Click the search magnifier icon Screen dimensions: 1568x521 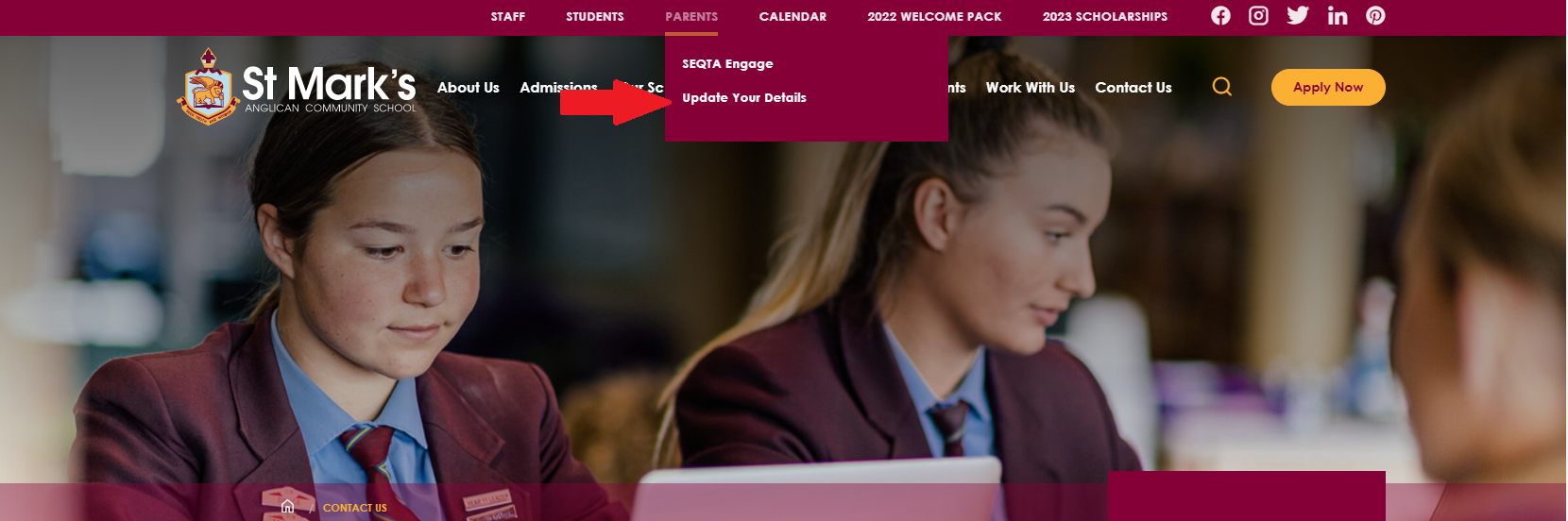[x=1222, y=87]
